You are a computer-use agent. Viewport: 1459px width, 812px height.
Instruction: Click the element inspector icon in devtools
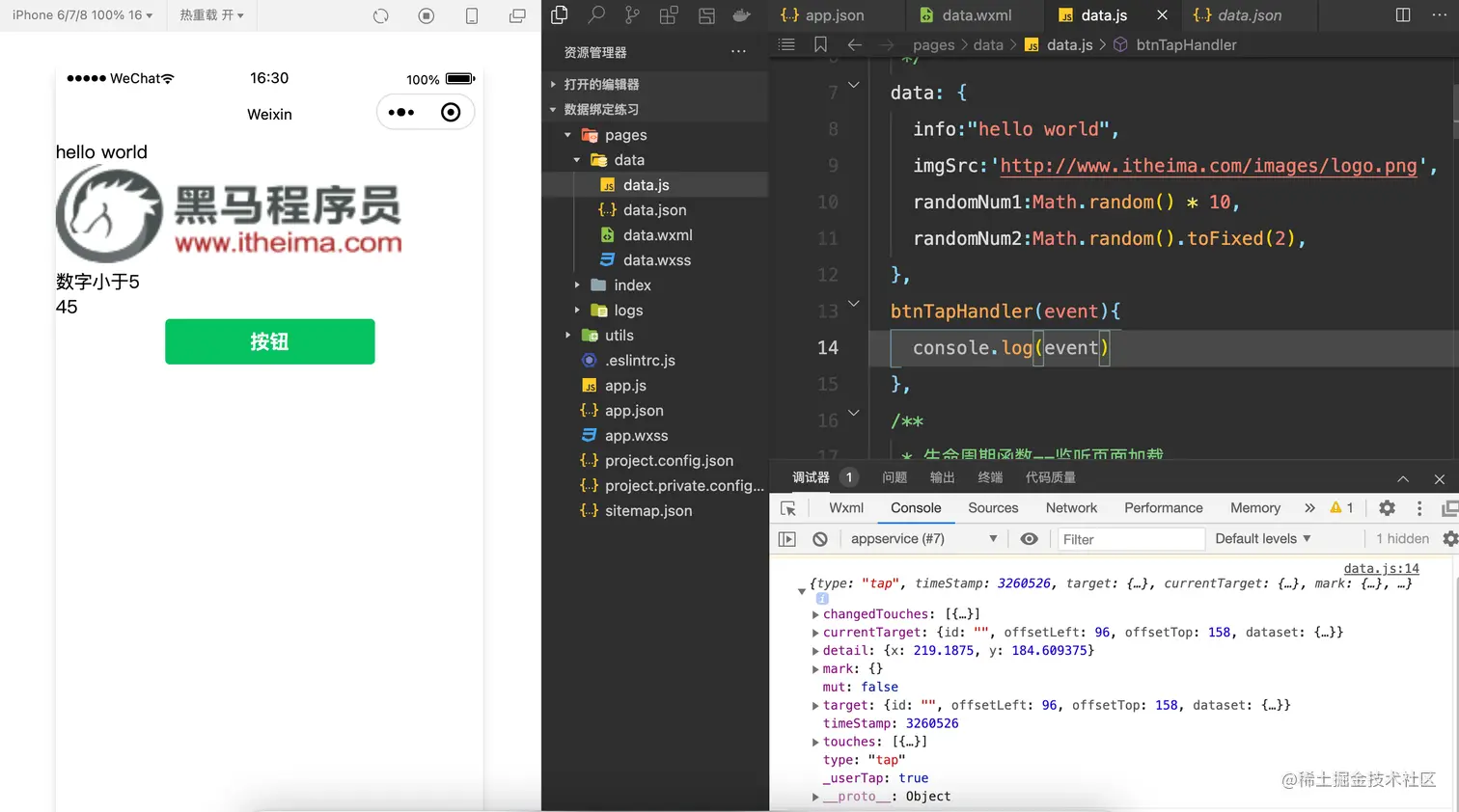788,508
